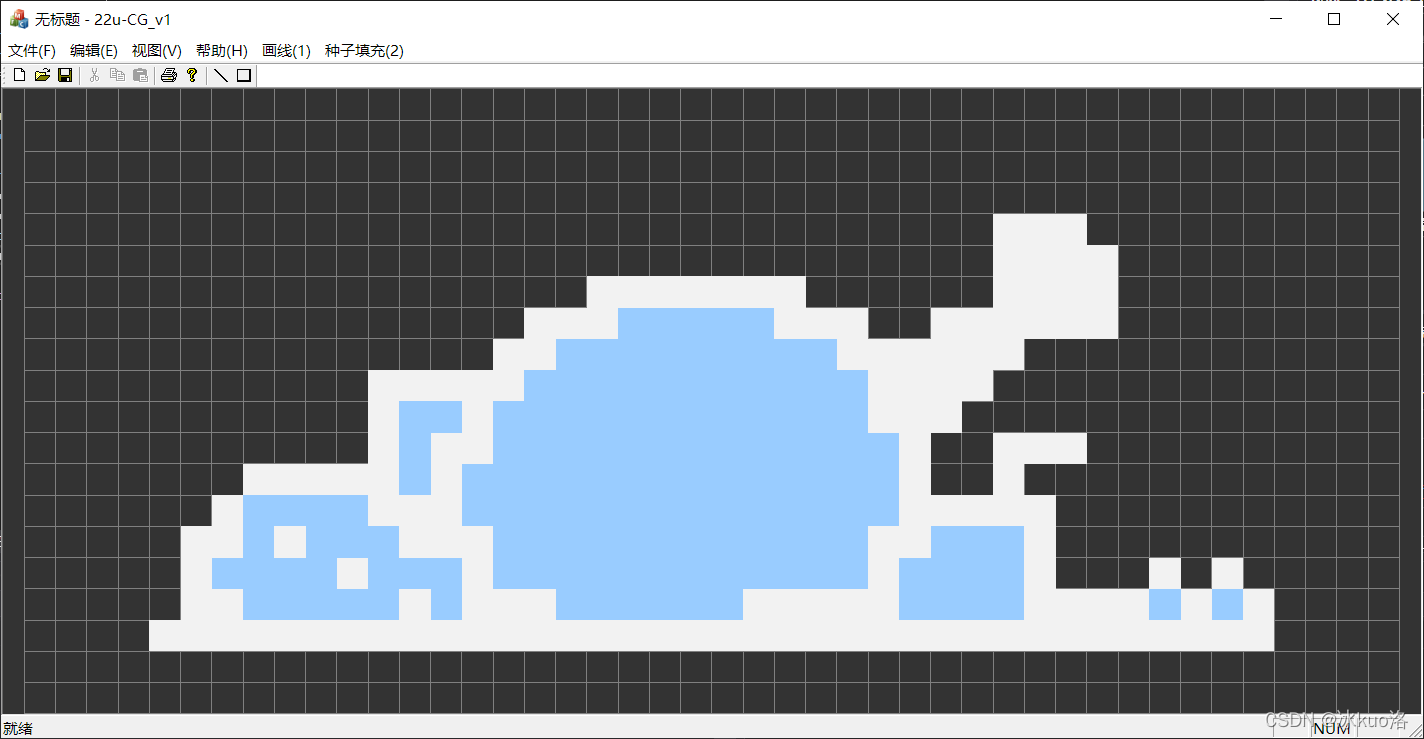This screenshot has width=1424, height=739.
Task: Open About via question mark icon
Action: click(x=192, y=75)
